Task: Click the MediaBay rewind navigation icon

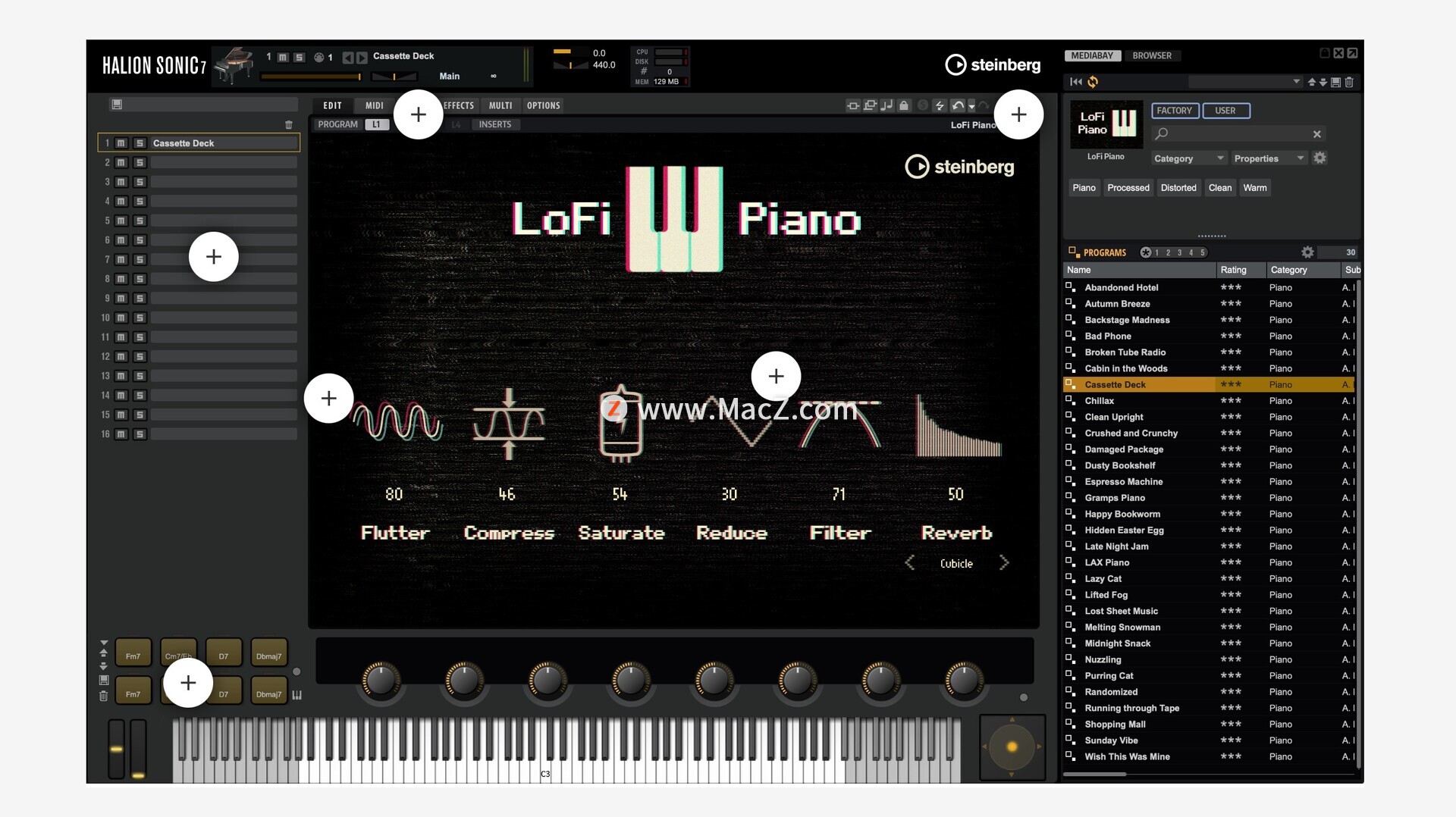Action: coord(1076,82)
